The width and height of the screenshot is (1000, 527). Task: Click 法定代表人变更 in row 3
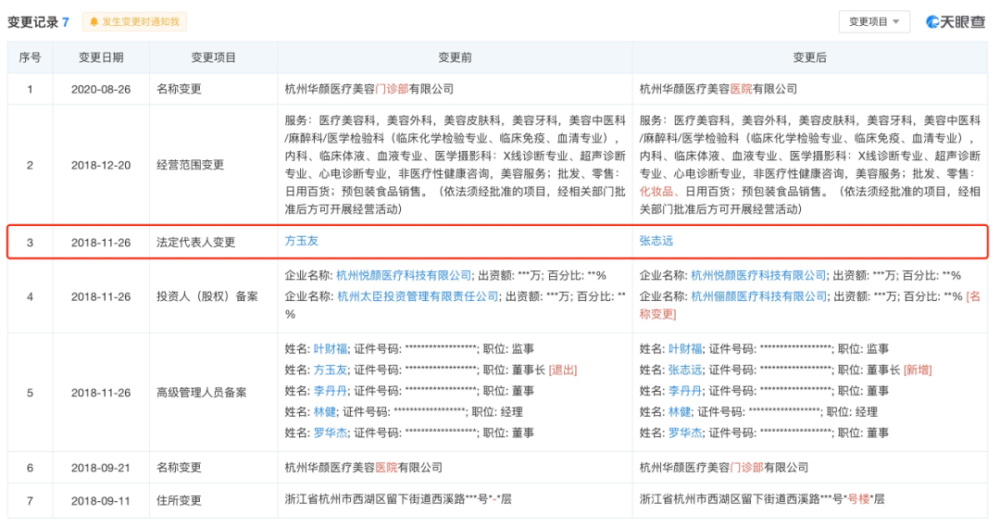pos(196,242)
